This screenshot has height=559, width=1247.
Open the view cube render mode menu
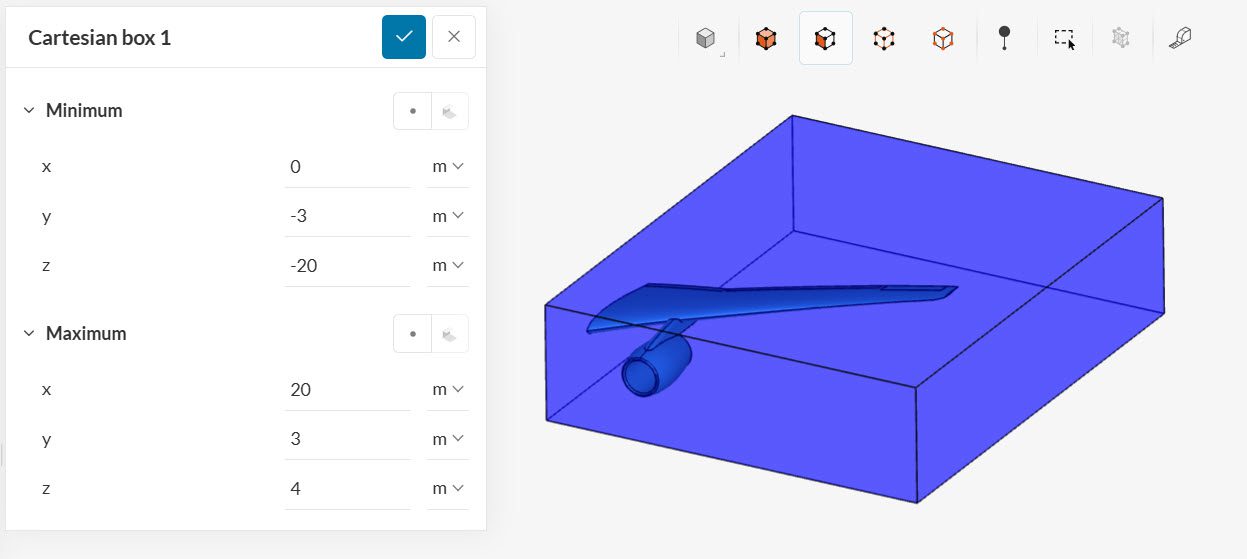(x=708, y=39)
